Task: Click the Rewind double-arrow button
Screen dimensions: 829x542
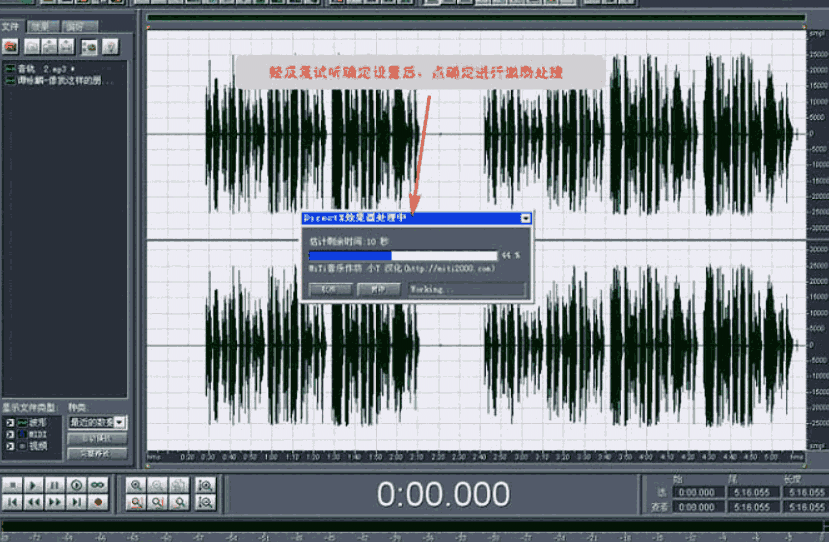Action: (33, 502)
